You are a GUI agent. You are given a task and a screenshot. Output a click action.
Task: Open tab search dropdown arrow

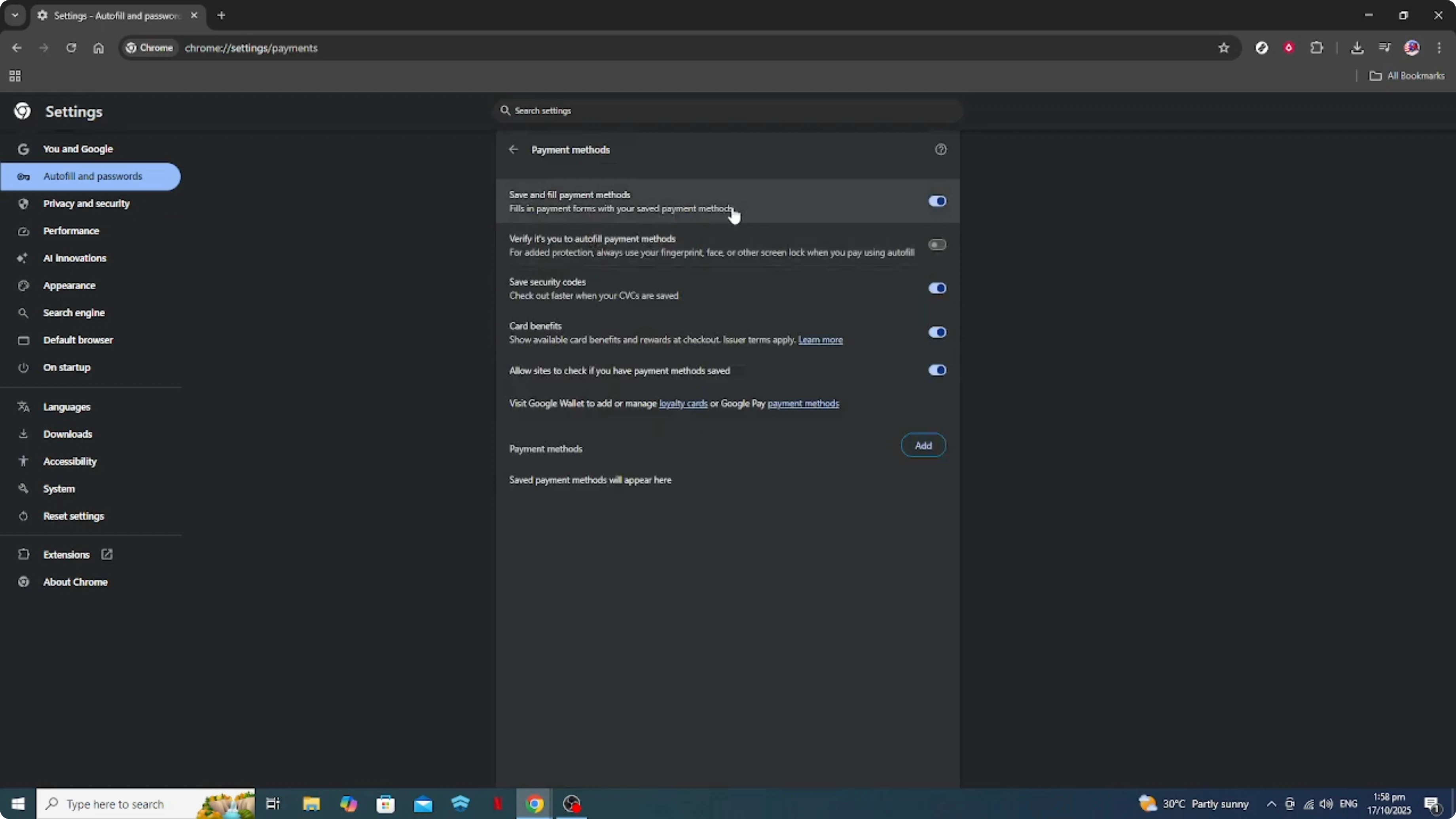(x=15, y=16)
